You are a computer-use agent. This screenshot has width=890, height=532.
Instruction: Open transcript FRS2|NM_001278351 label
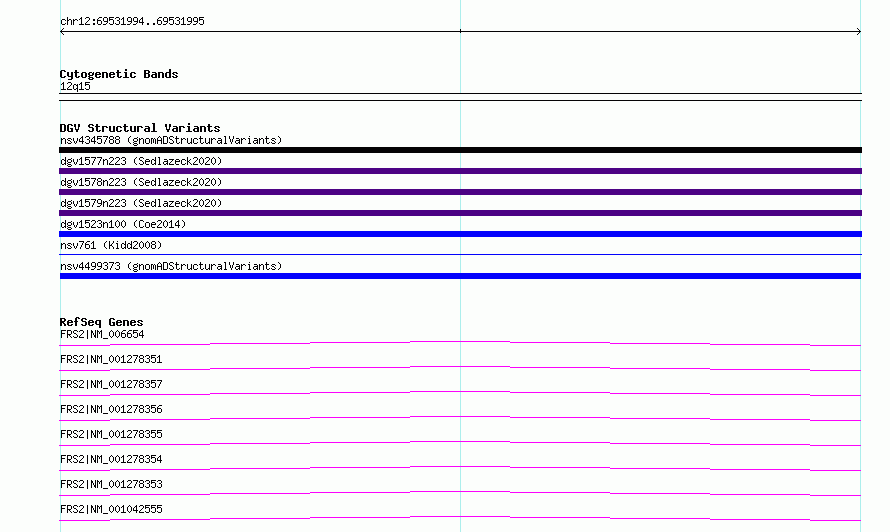tap(111, 359)
